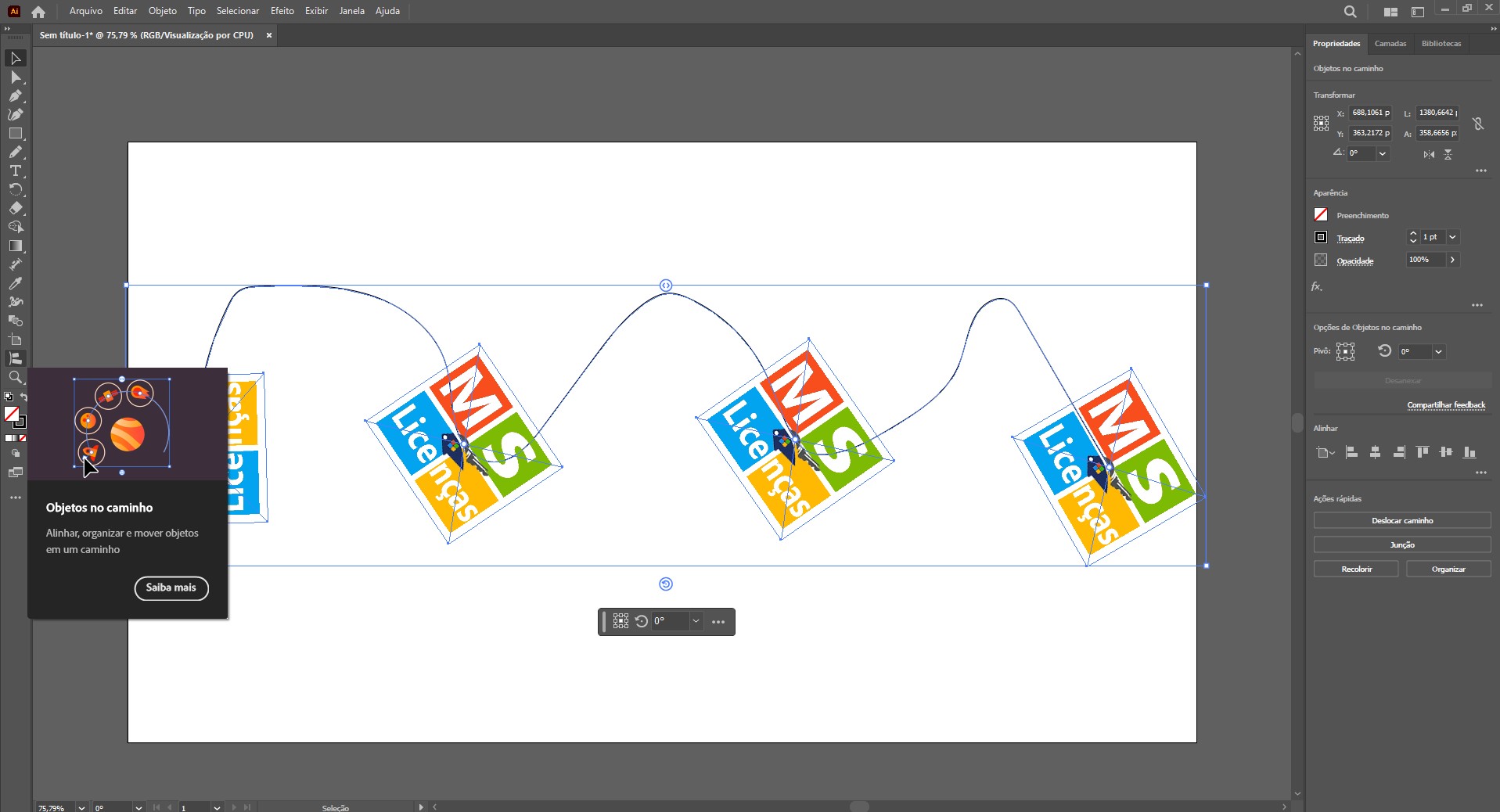
Task: Select the Artboard tool
Action: click(x=15, y=340)
